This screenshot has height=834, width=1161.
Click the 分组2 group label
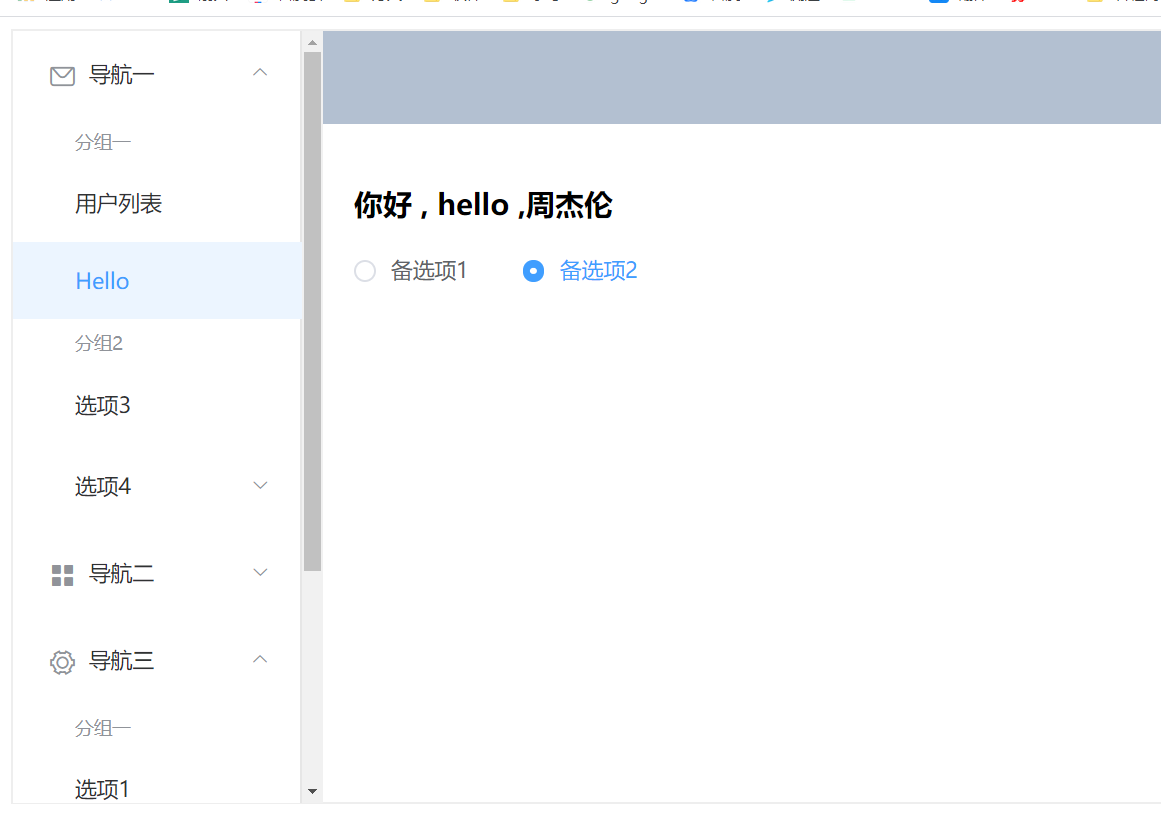click(x=98, y=344)
